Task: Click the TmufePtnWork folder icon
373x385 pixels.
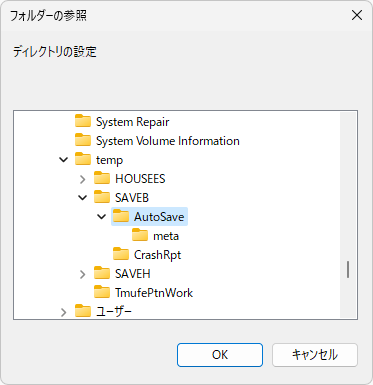Action: [x=102, y=292]
